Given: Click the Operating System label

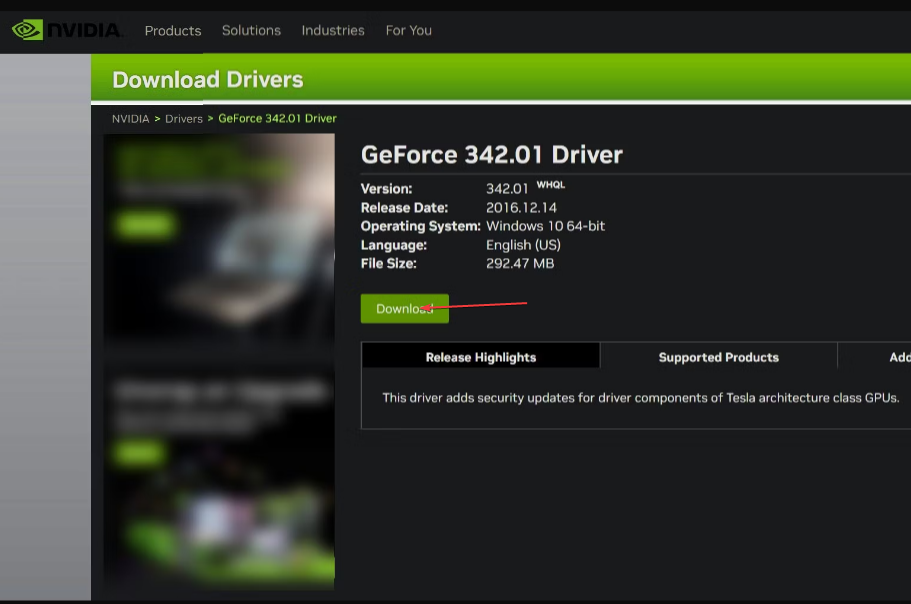Looking at the screenshot, I should 421,226.
